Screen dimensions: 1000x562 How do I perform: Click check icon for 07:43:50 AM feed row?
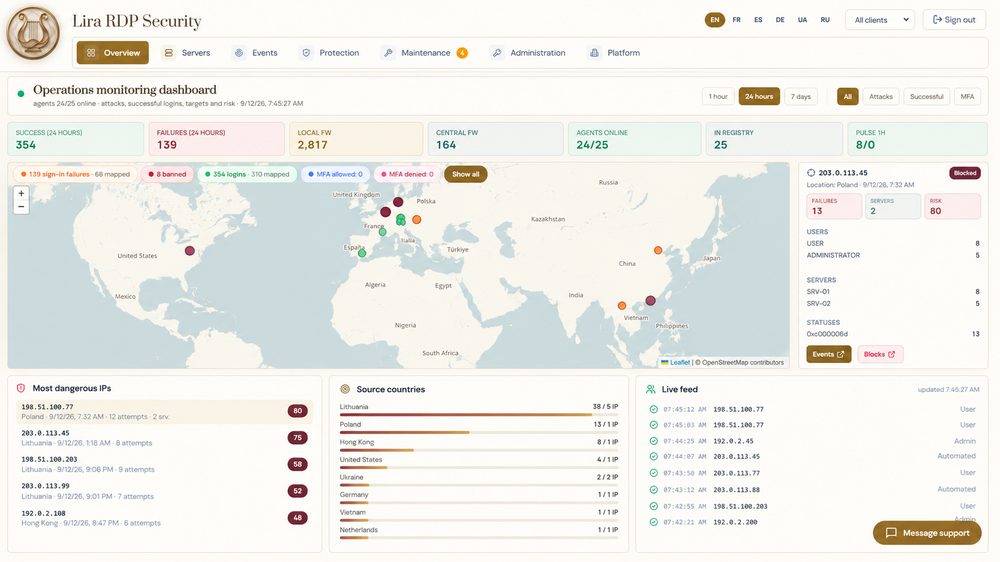point(653,473)
